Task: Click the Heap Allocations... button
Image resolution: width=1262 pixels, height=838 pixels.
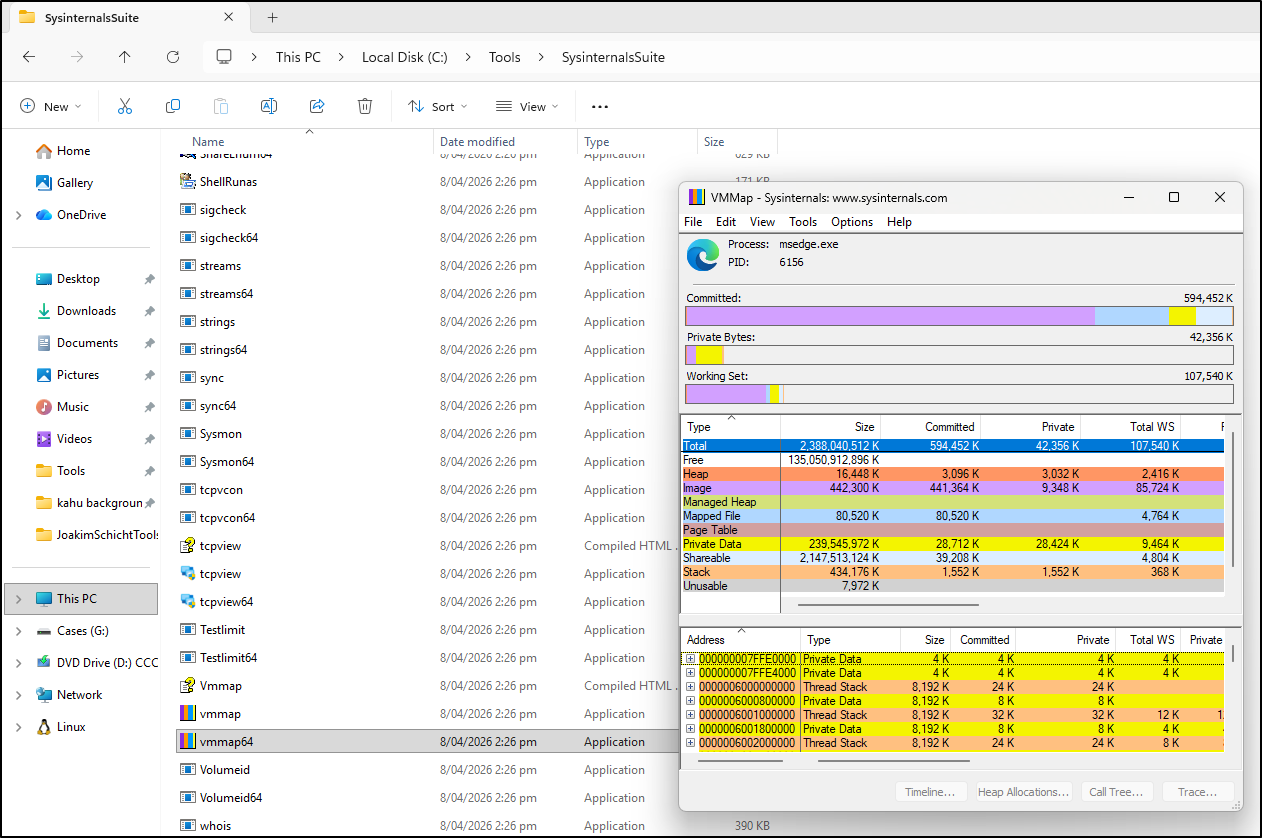Action: click(1024, 792)
